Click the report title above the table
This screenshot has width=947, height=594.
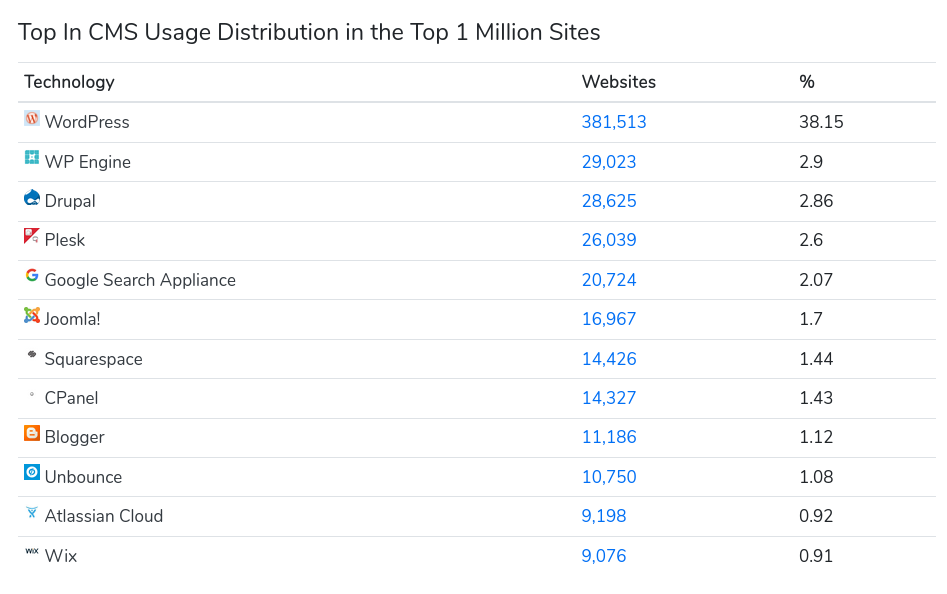pos(308,32)
